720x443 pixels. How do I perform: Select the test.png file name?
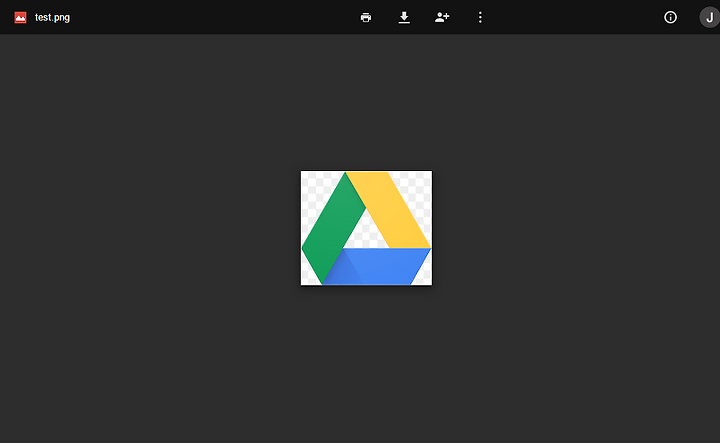52,17
